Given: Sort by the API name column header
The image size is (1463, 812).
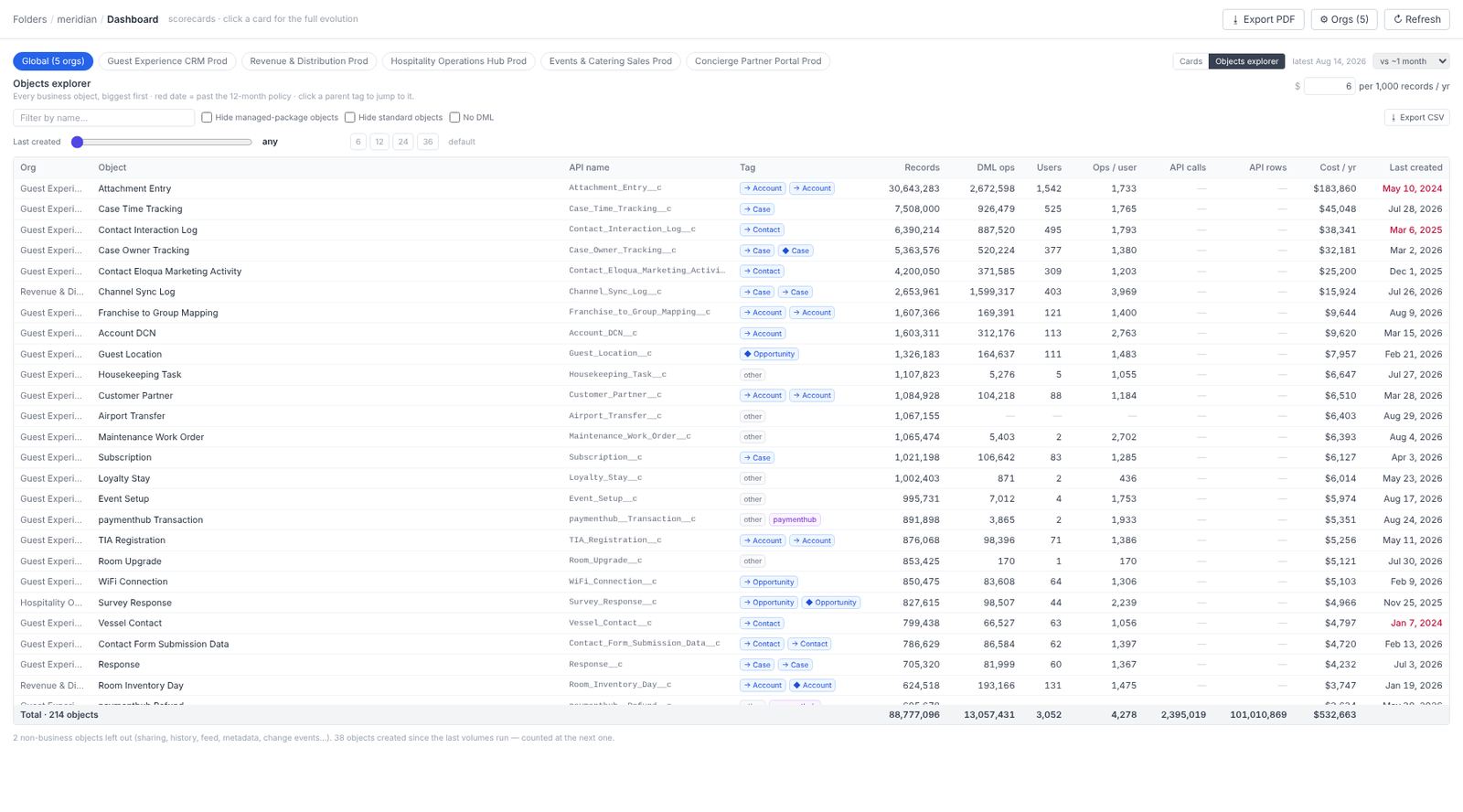Looking at the screenshot, I should click(x=589, y=167).
